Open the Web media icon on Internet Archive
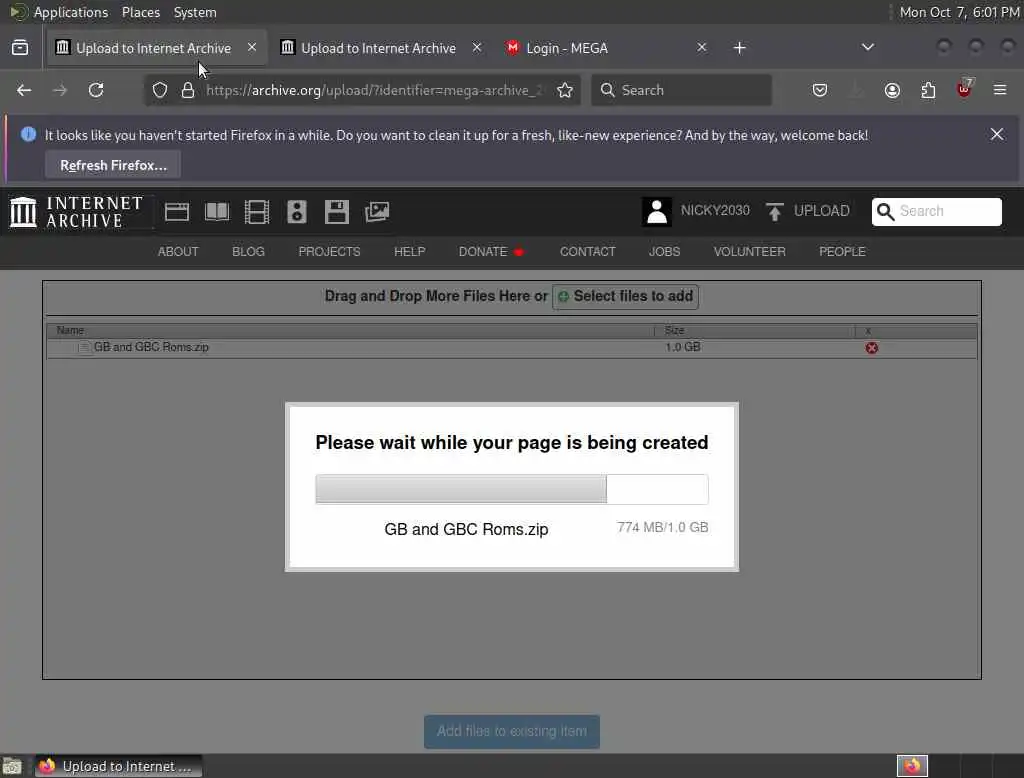 [177, 212]
